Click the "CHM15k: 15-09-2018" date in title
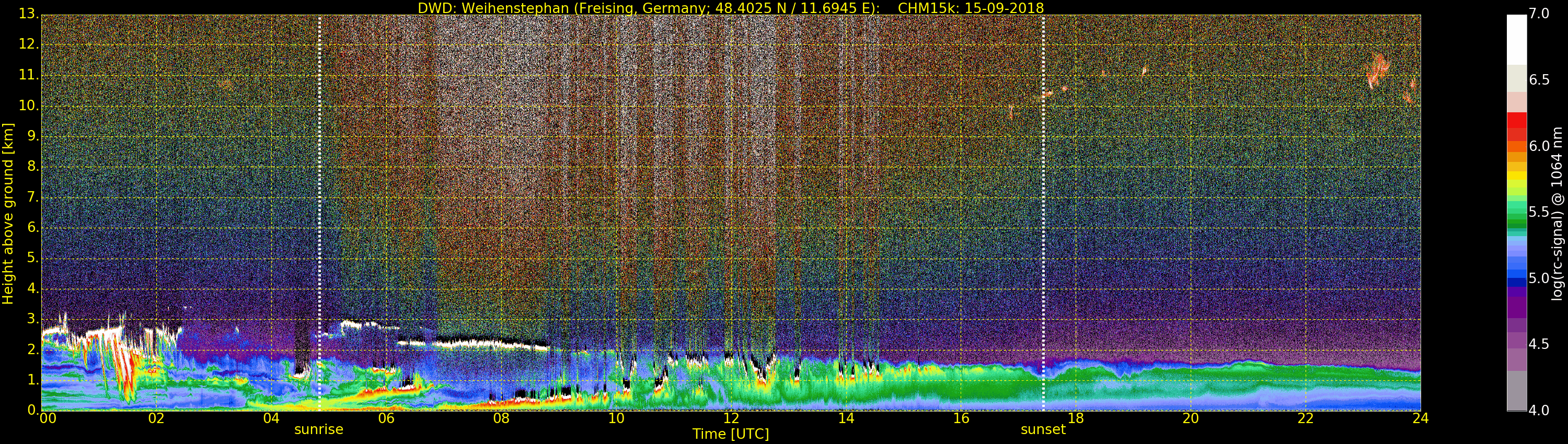 click(x=970, y=8)
